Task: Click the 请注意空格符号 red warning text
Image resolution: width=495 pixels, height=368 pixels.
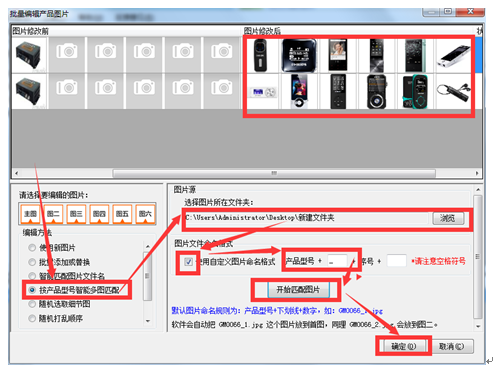Action: [439, 261]
